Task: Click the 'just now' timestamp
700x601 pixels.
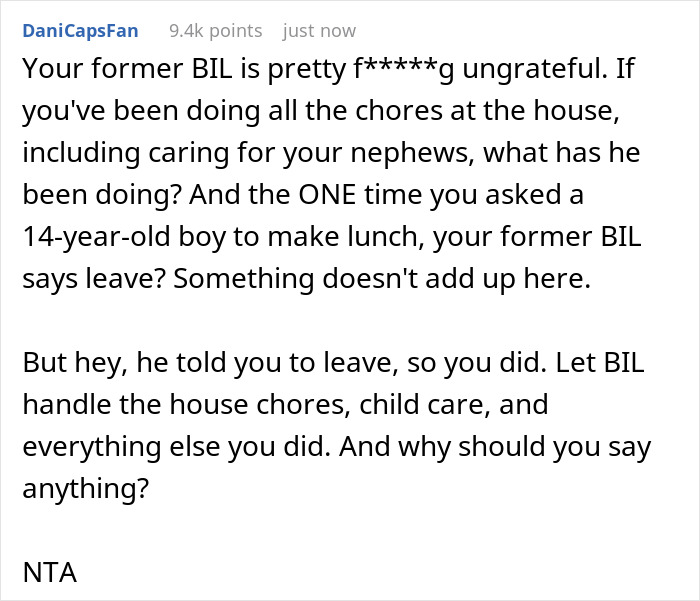Action: [x=319, y=31]
